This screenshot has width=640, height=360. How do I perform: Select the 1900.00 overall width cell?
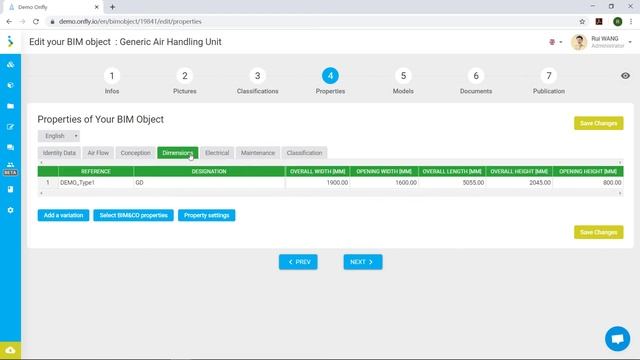318,182
